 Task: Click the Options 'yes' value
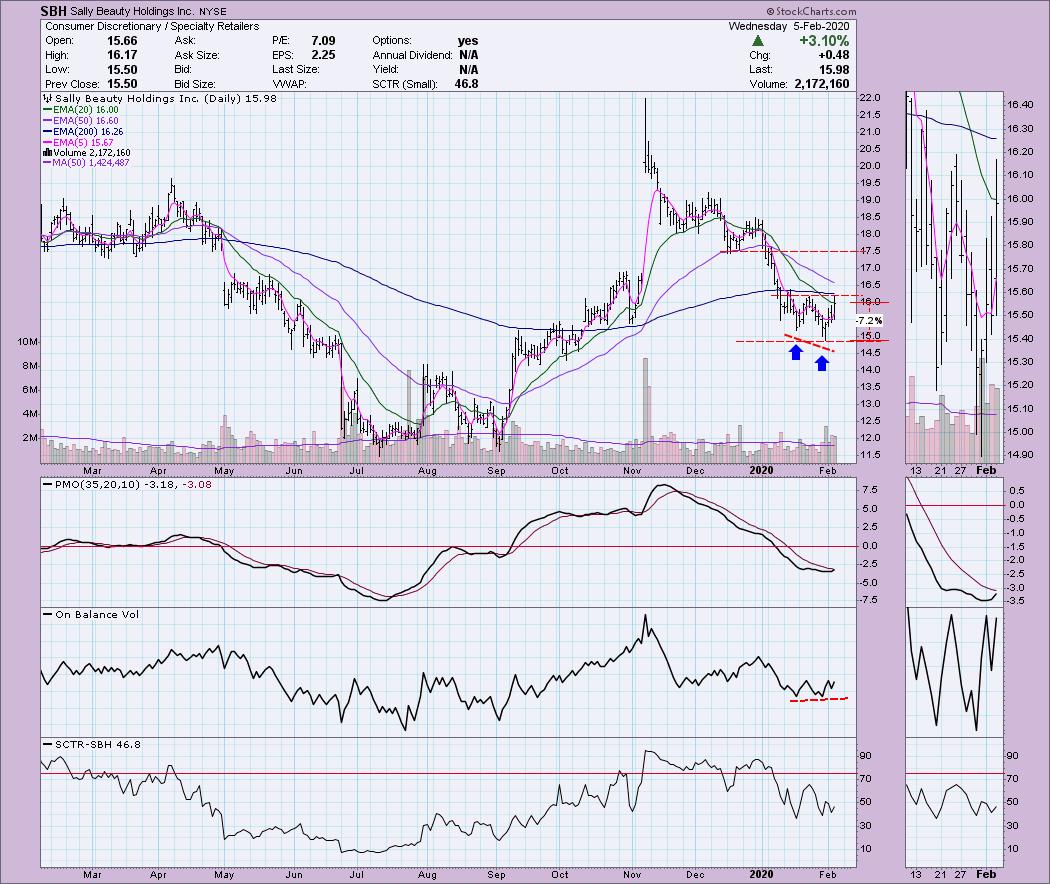[x=467, y=41]
